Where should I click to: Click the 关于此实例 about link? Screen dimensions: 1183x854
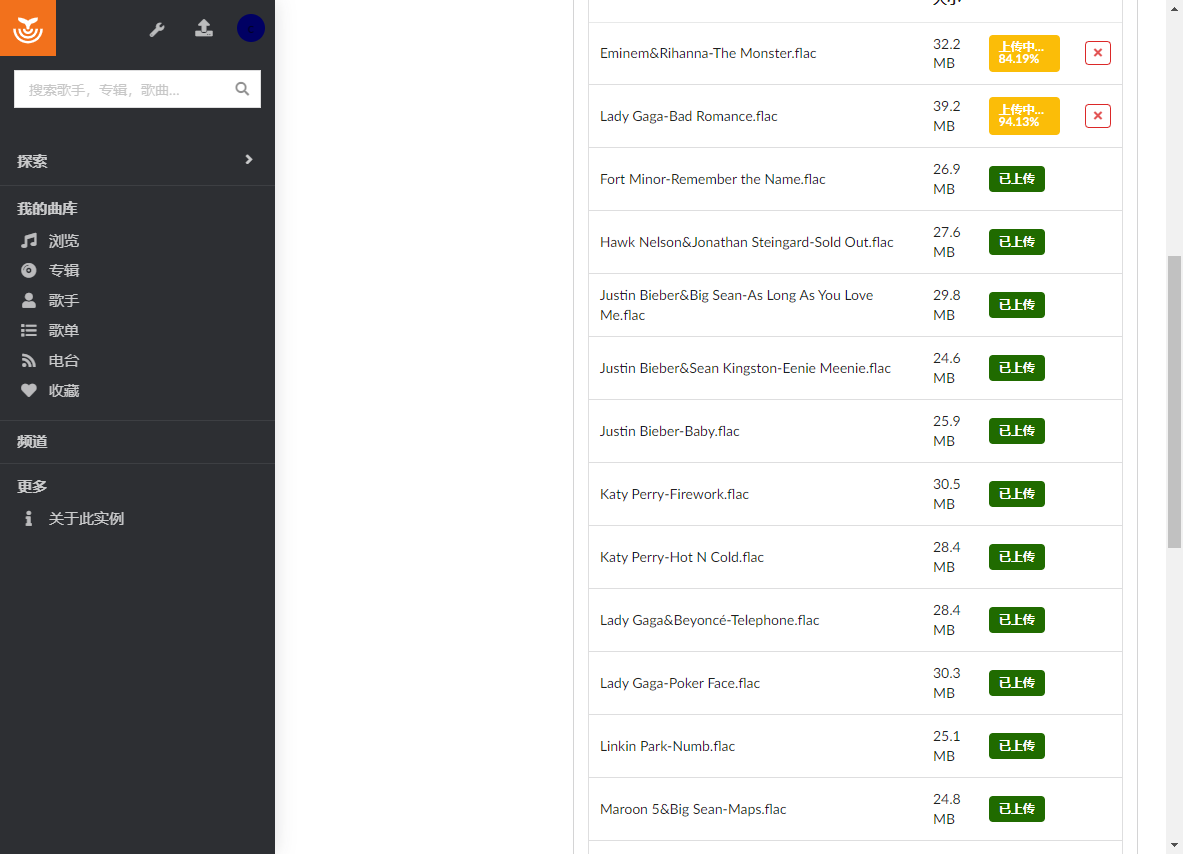(86, 519)
